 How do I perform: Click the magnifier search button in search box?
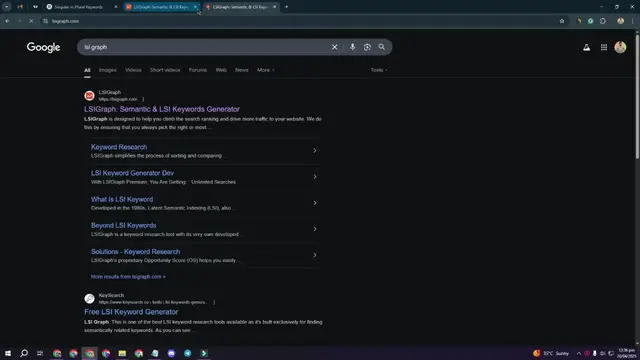click(x=382, y=47)
